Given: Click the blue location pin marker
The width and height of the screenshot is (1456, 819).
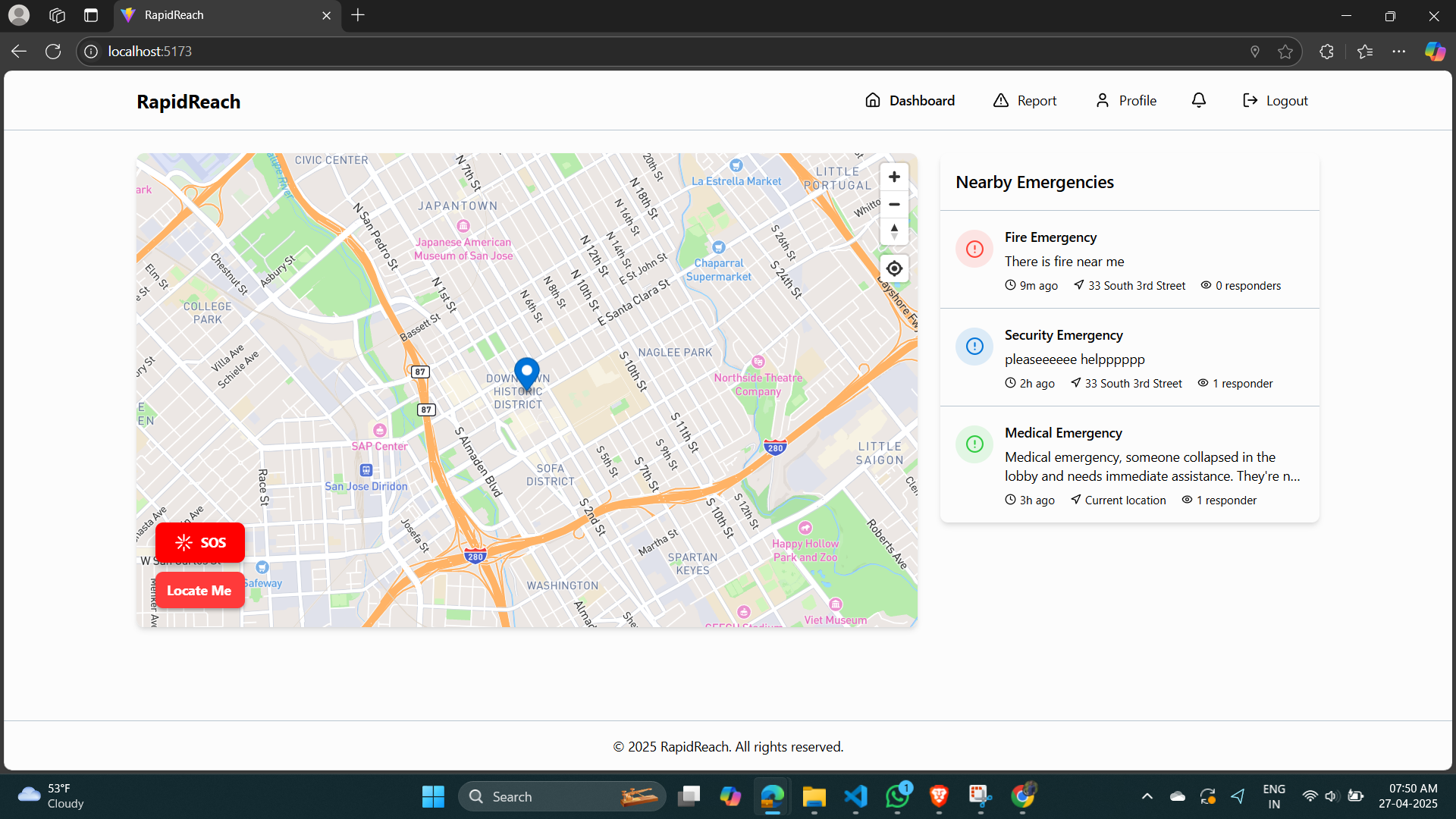Looking at the screenshot, I should pyautogui.click(x=526, y=372).
